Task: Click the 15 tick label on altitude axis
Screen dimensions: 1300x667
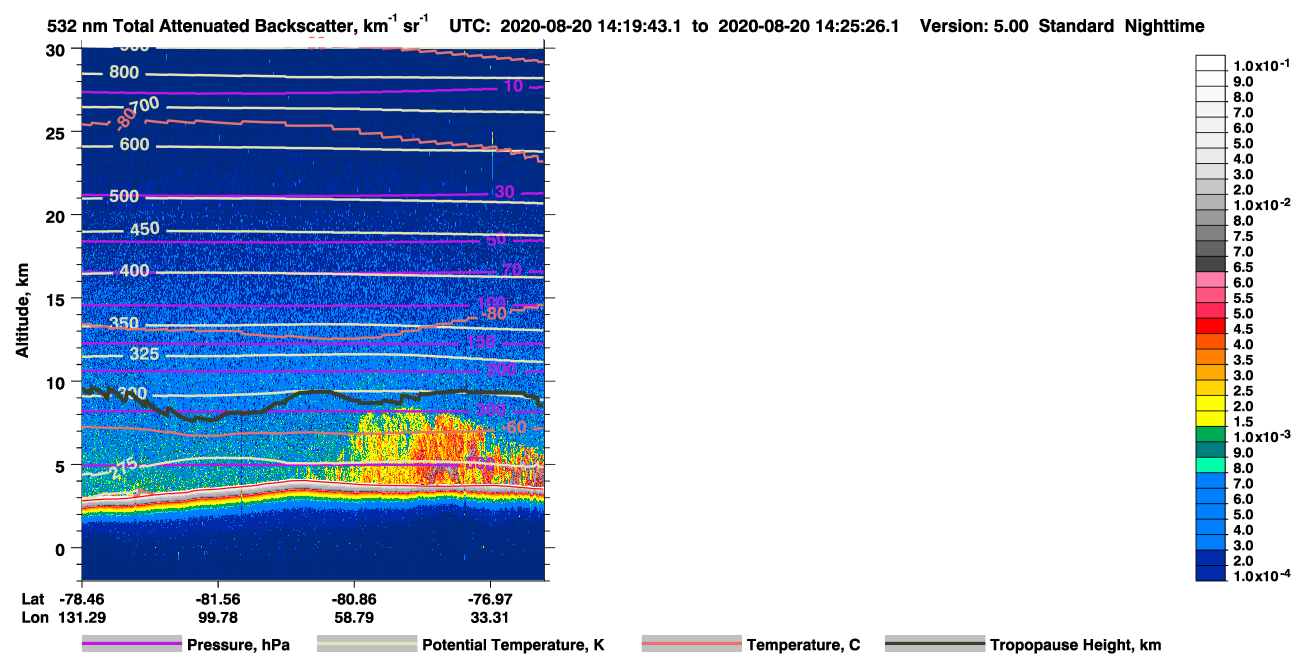Action: coord(58,299)
